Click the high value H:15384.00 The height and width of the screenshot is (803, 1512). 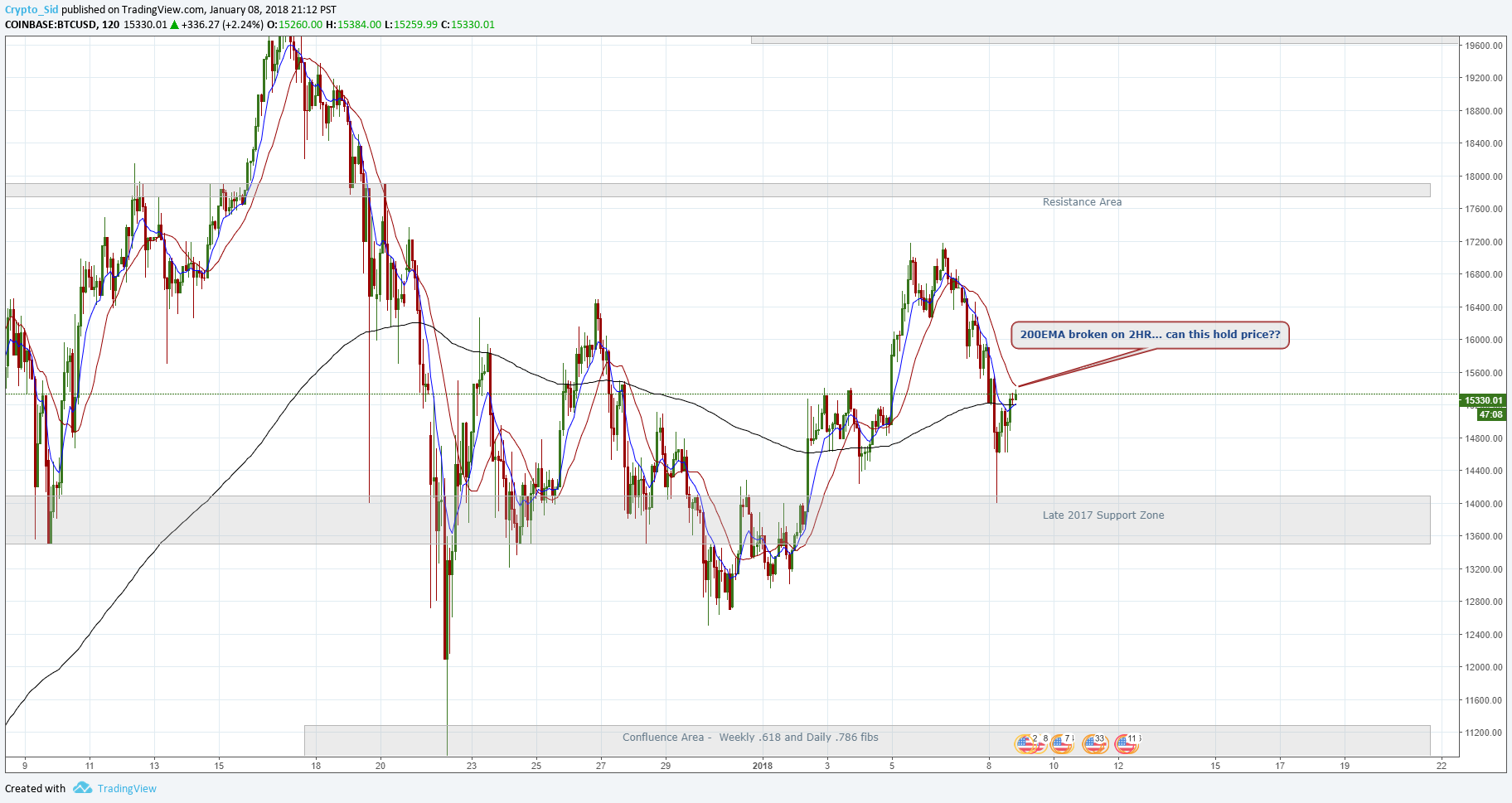coord(353,25)
